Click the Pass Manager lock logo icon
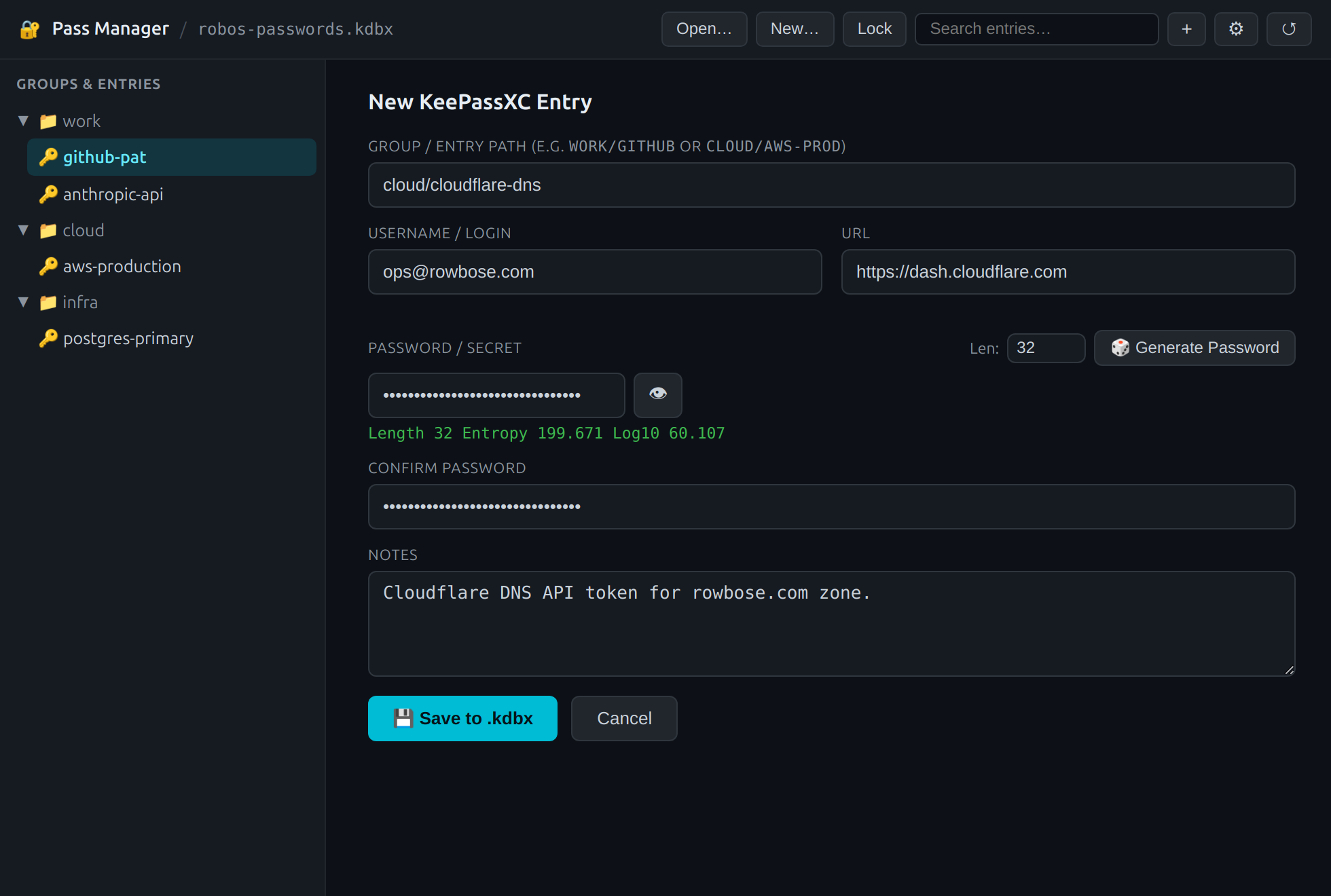 (x=29, y=29)
